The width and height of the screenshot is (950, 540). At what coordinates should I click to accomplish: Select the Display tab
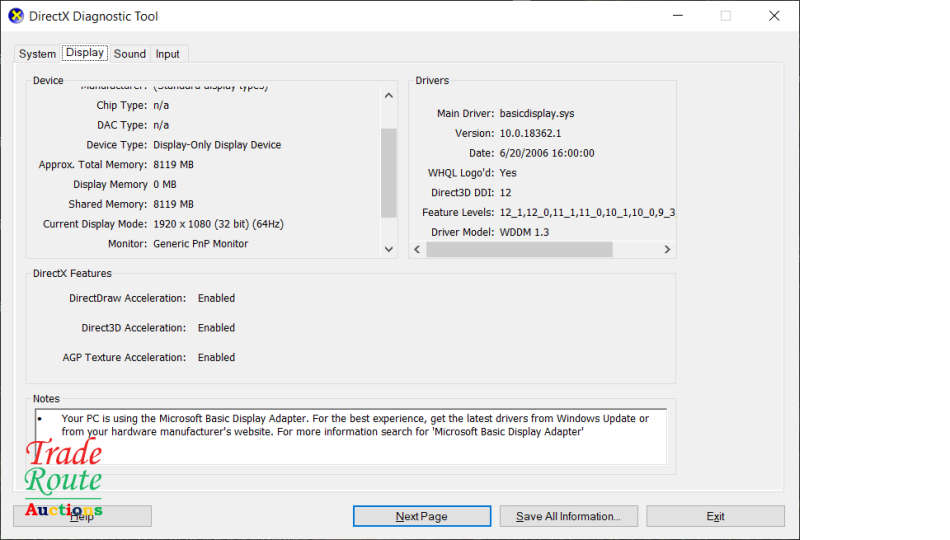(x=85, y=53)
